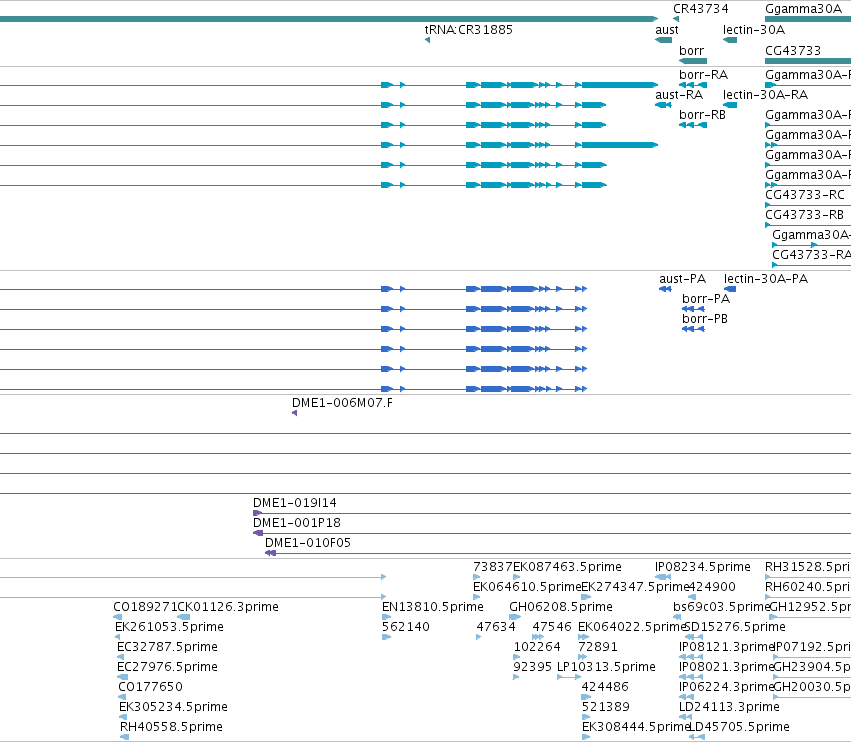
Task: Select the DME1-006M07.F purple arrow glyph
Action: (x=294, y=414)
